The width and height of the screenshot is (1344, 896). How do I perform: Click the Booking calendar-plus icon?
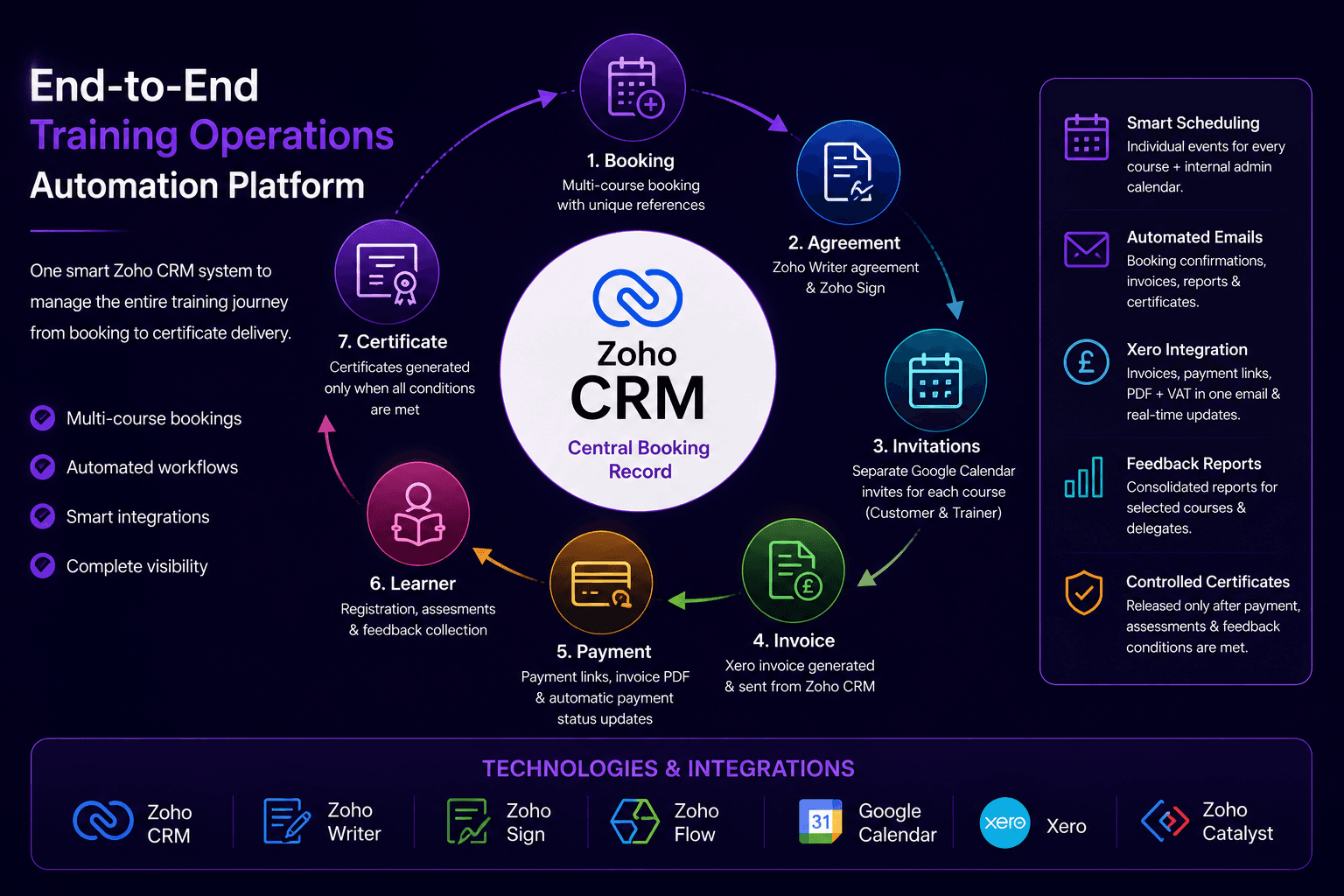point(633,87)
